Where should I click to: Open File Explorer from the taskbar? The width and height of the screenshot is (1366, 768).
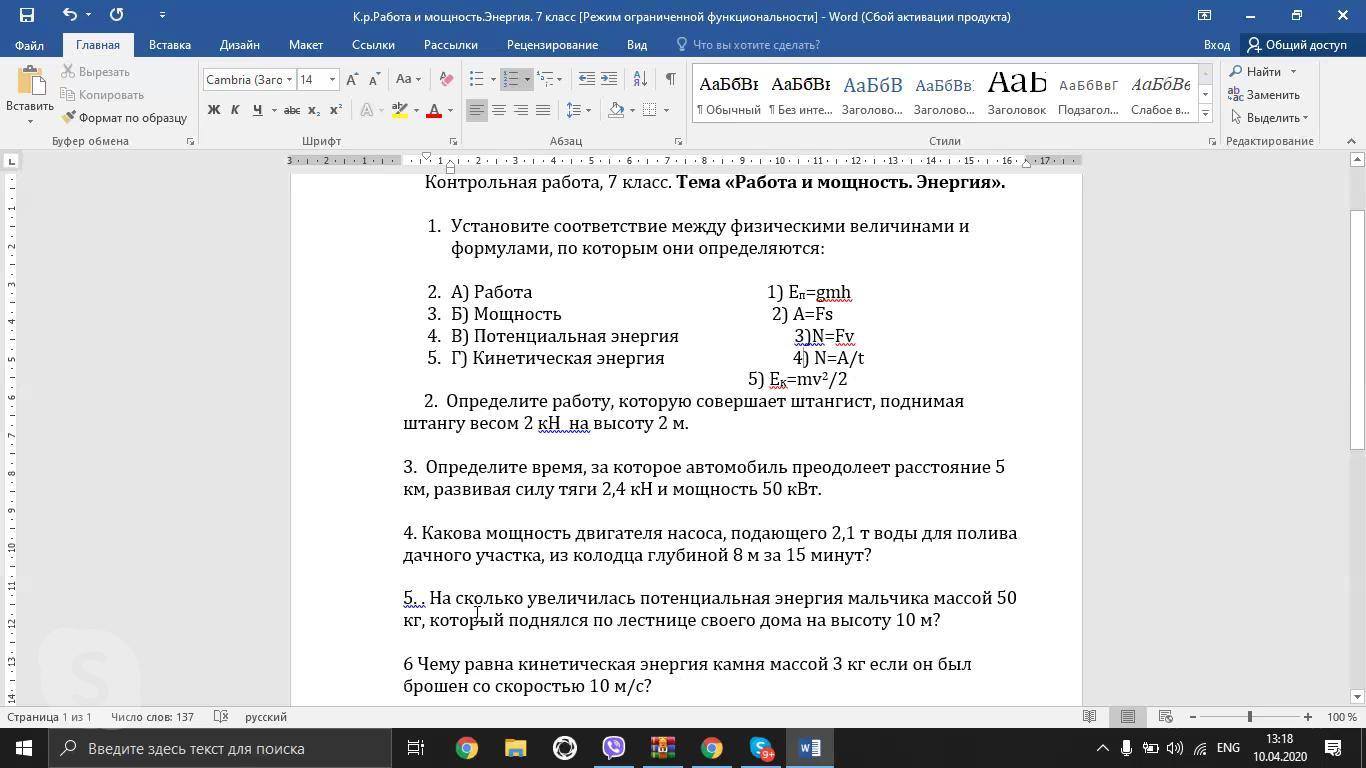point(515,748)
